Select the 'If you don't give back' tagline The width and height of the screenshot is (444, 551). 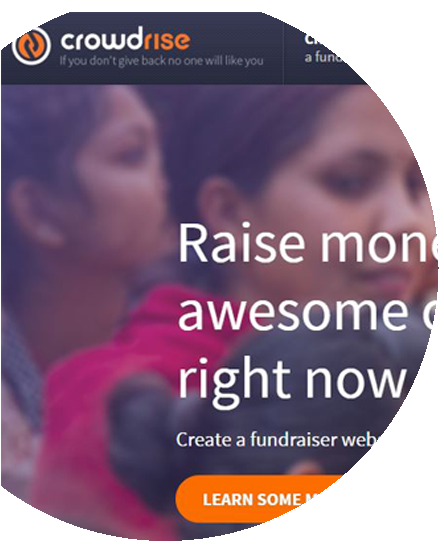click(161, 61)
